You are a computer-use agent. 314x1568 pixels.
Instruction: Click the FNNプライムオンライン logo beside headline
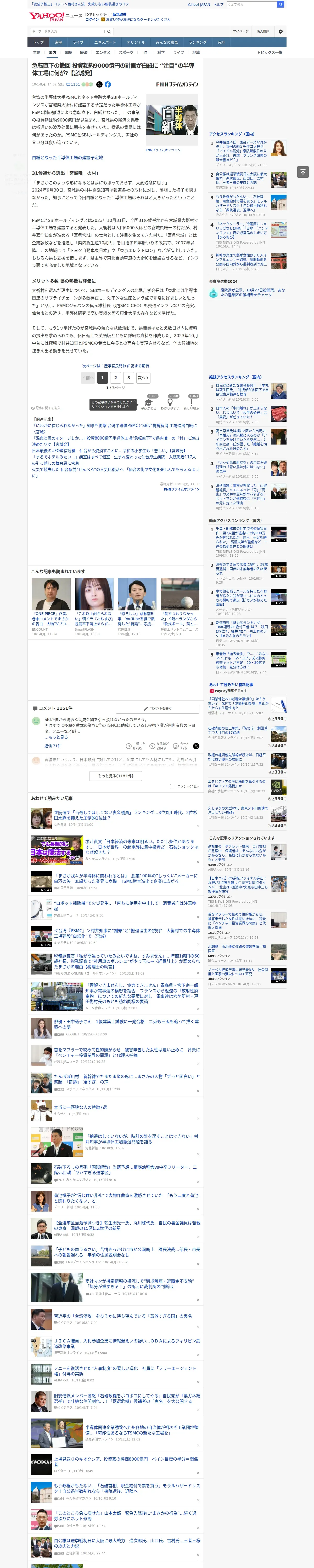[177, 85]
